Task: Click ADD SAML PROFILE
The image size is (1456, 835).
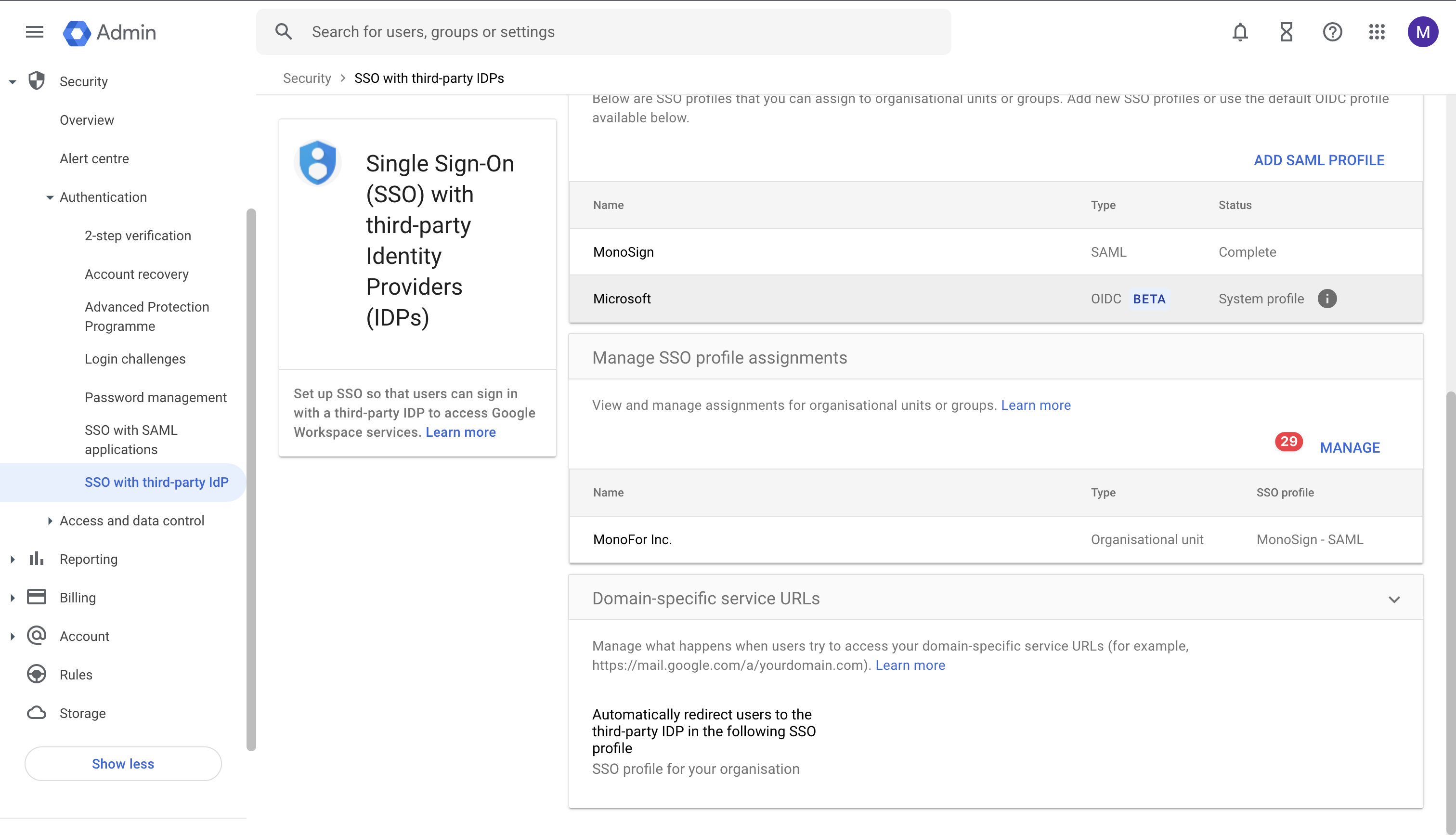Action: [x=1318, y=160]
